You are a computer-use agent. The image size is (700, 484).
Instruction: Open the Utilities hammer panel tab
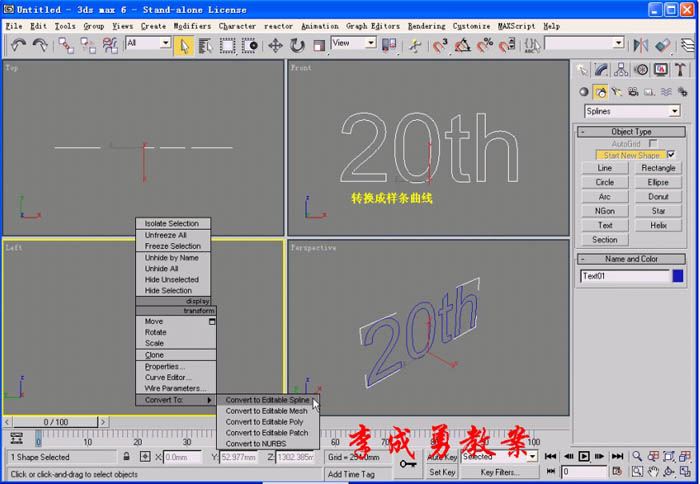click(x=680, y=70)
